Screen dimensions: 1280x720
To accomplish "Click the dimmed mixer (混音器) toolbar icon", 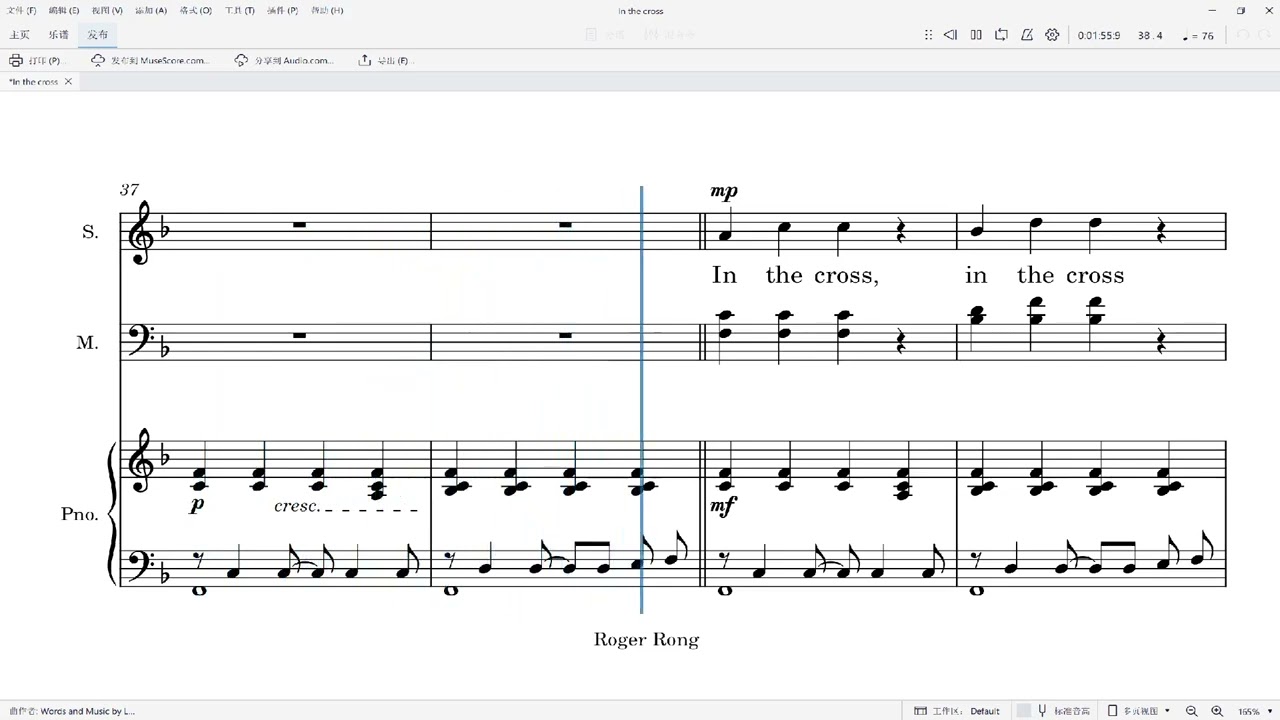I will 671,35.
